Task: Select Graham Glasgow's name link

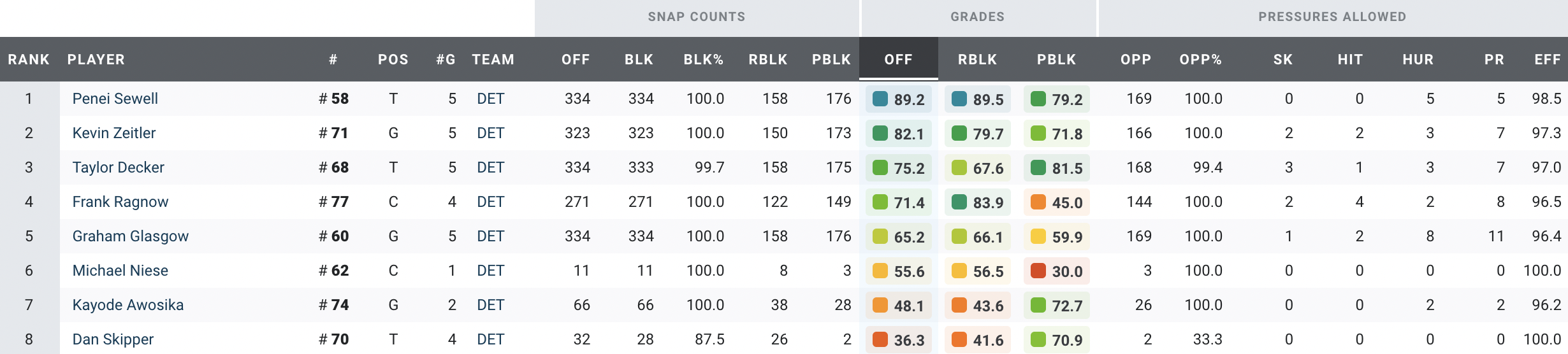Action: 130,236
